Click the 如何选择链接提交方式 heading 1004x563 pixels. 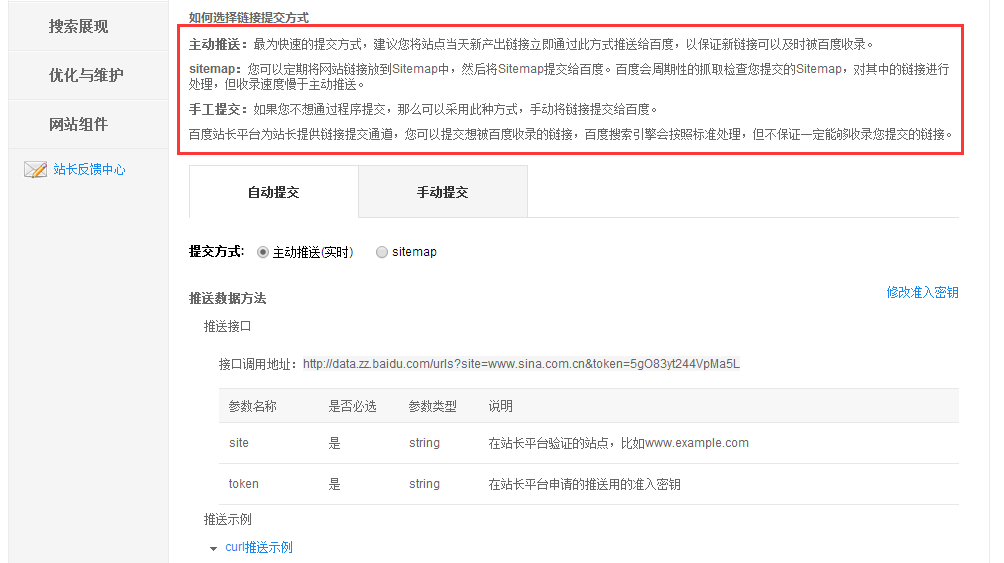[248, 18]
